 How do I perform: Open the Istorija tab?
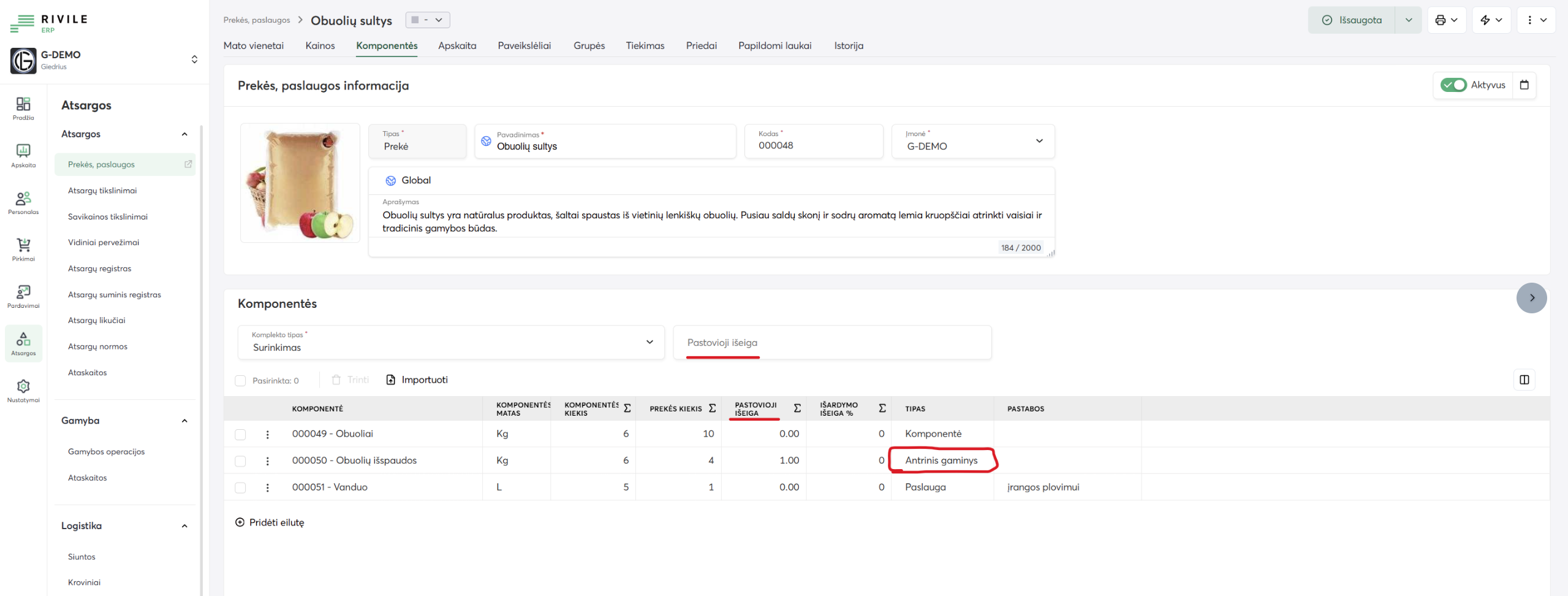coord(848,46)
